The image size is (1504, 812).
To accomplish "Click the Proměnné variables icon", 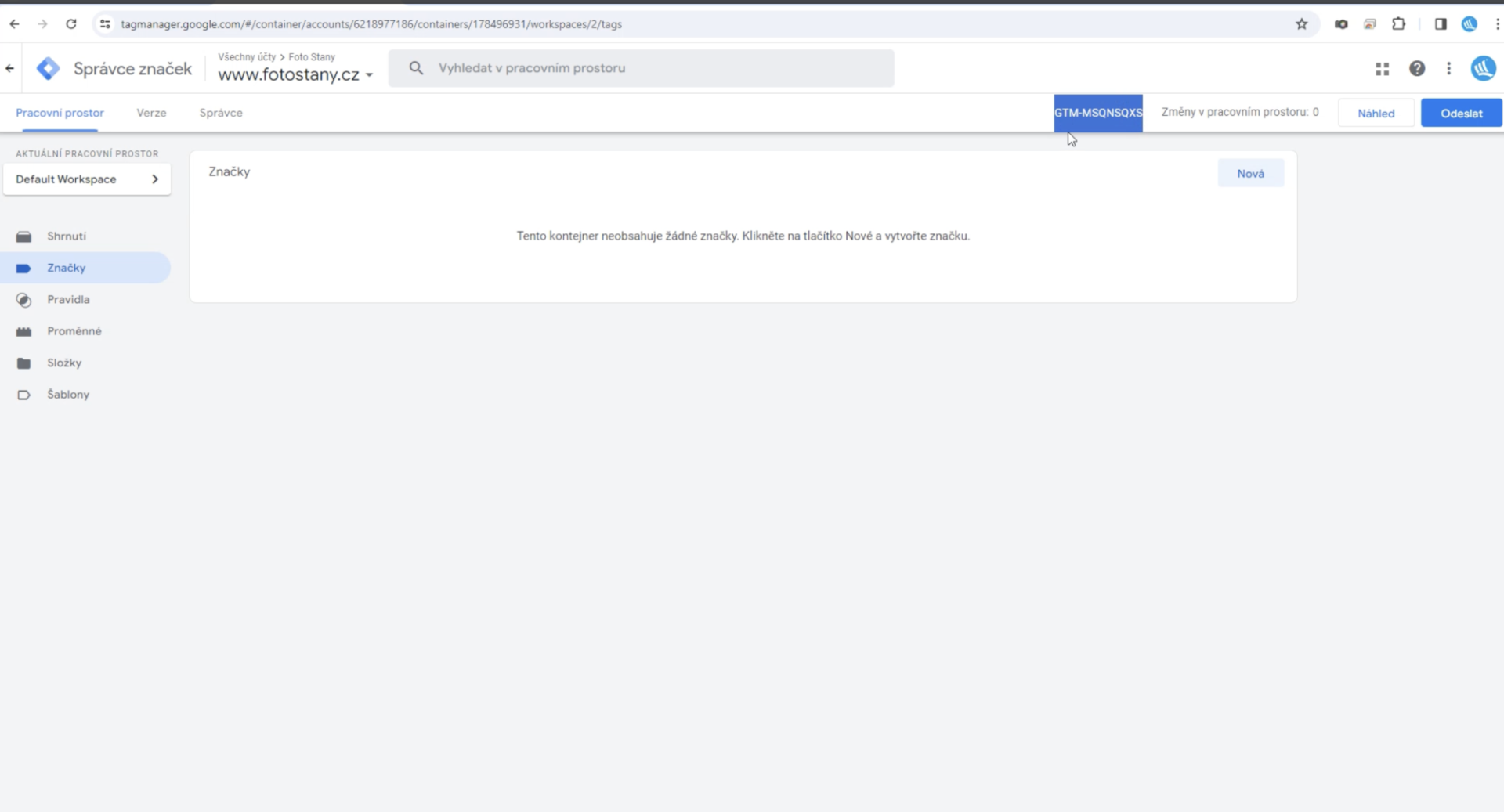I will click(x=23, y=331).
